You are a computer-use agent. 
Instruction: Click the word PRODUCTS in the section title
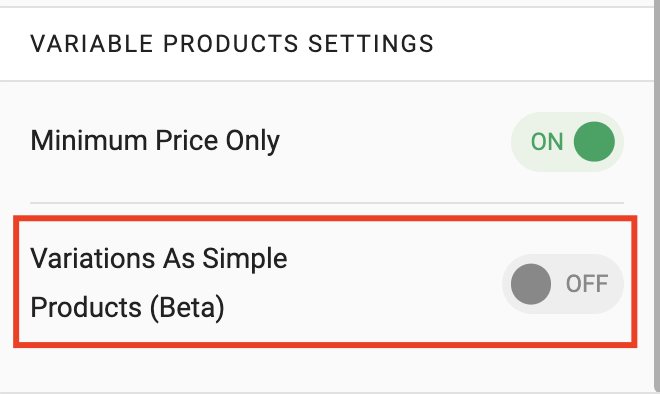tap(231, 44)
